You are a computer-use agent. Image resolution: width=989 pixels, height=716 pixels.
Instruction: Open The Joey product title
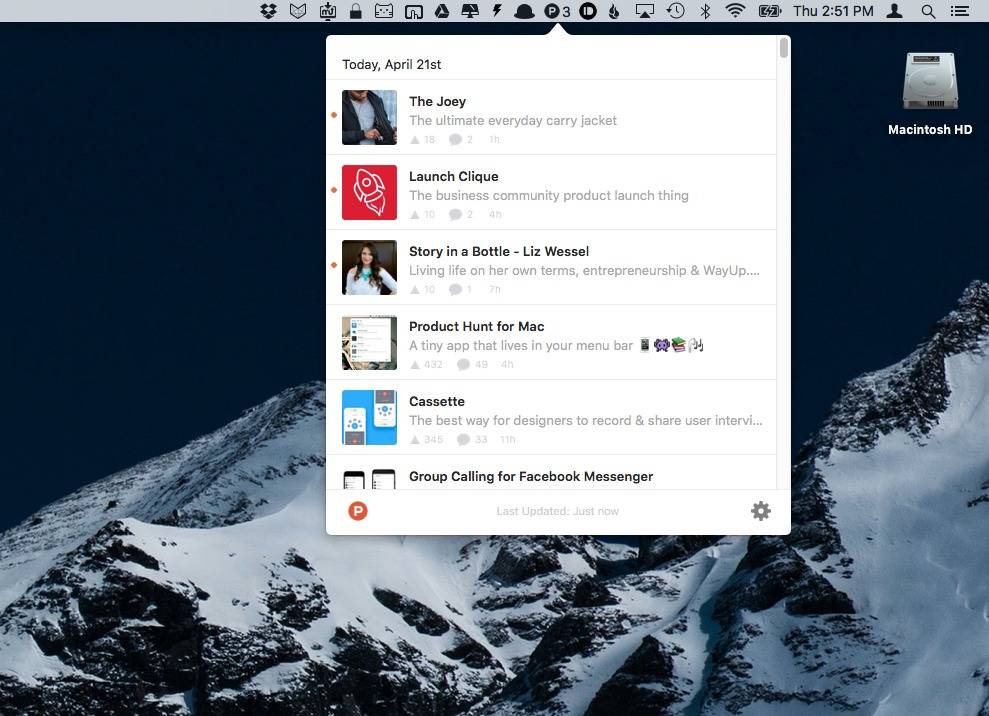click(437, 102)
